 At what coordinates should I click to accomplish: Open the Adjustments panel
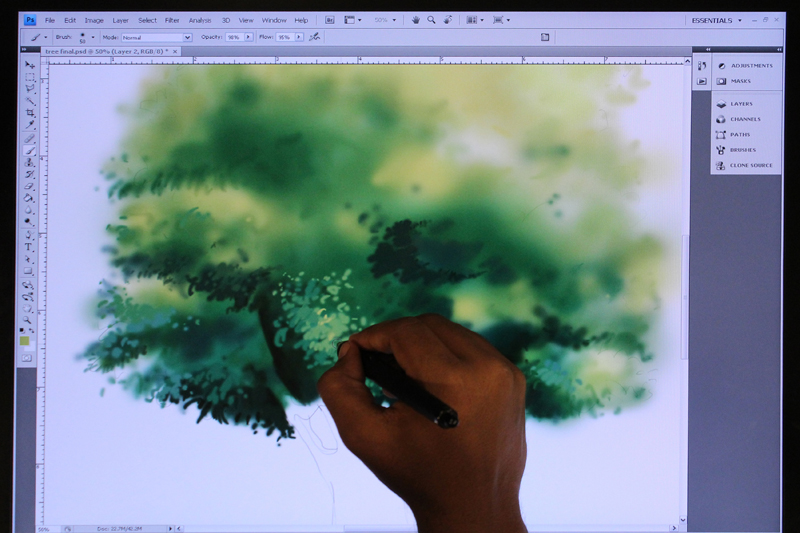point(745,66)
